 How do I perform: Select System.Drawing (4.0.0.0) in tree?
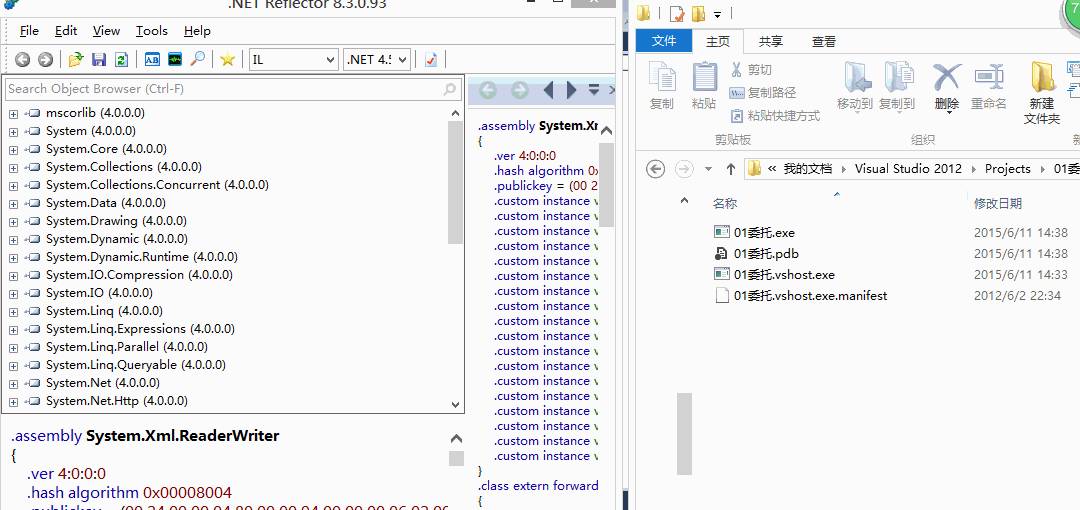click(x=116, y=221)
